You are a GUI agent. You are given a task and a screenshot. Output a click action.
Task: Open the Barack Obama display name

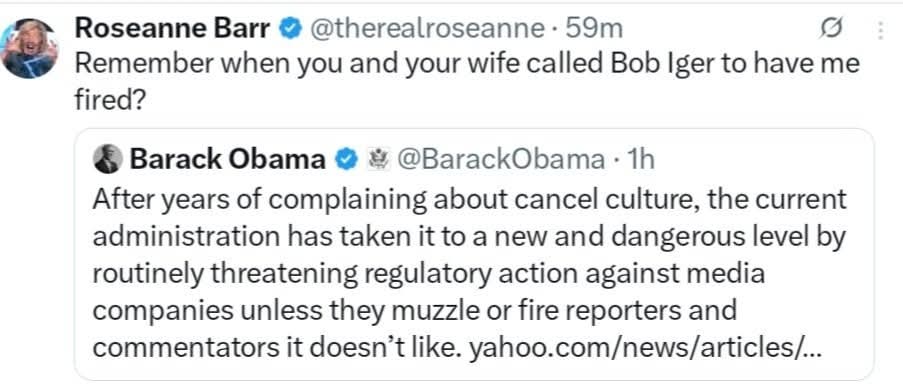coord(228,159)
